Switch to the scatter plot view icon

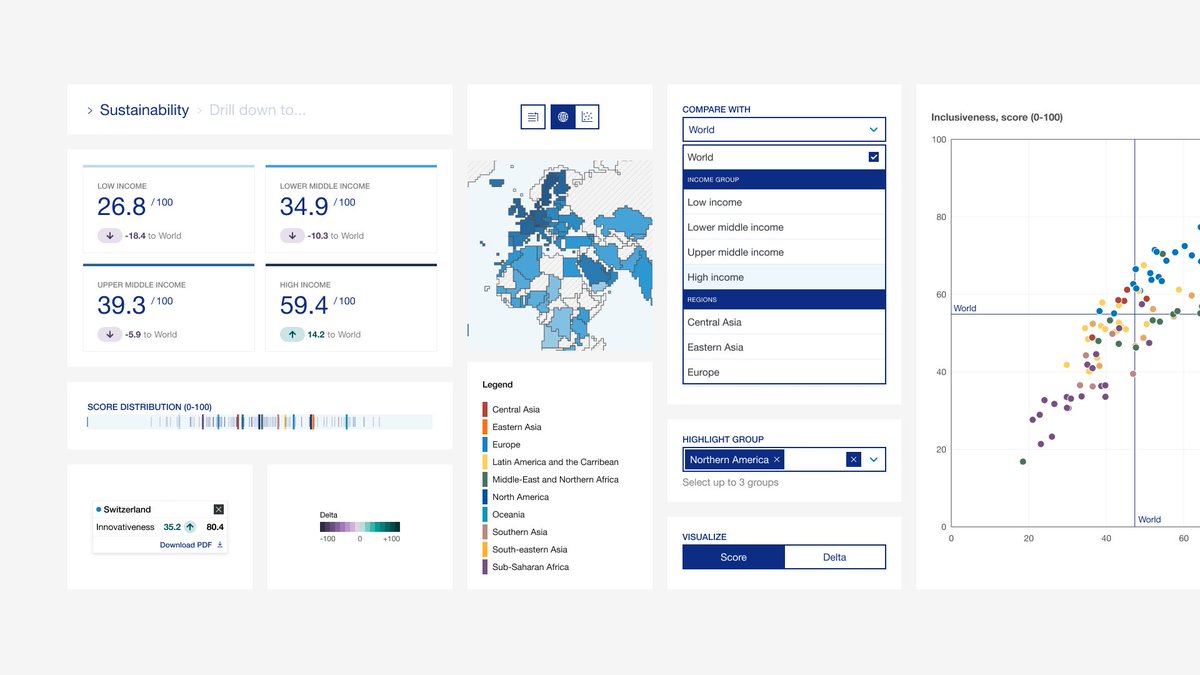[x=587, y=116]
